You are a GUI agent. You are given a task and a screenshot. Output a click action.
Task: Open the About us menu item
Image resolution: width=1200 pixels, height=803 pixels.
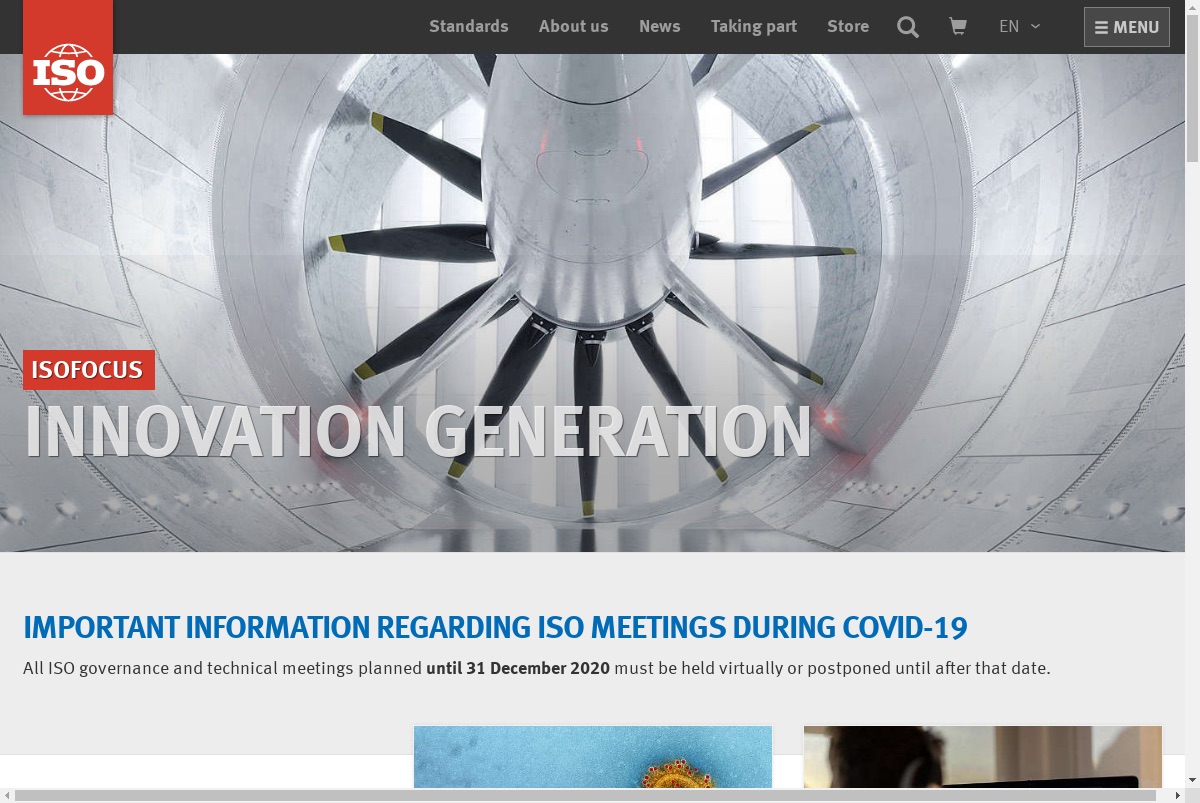click(573, 26)
